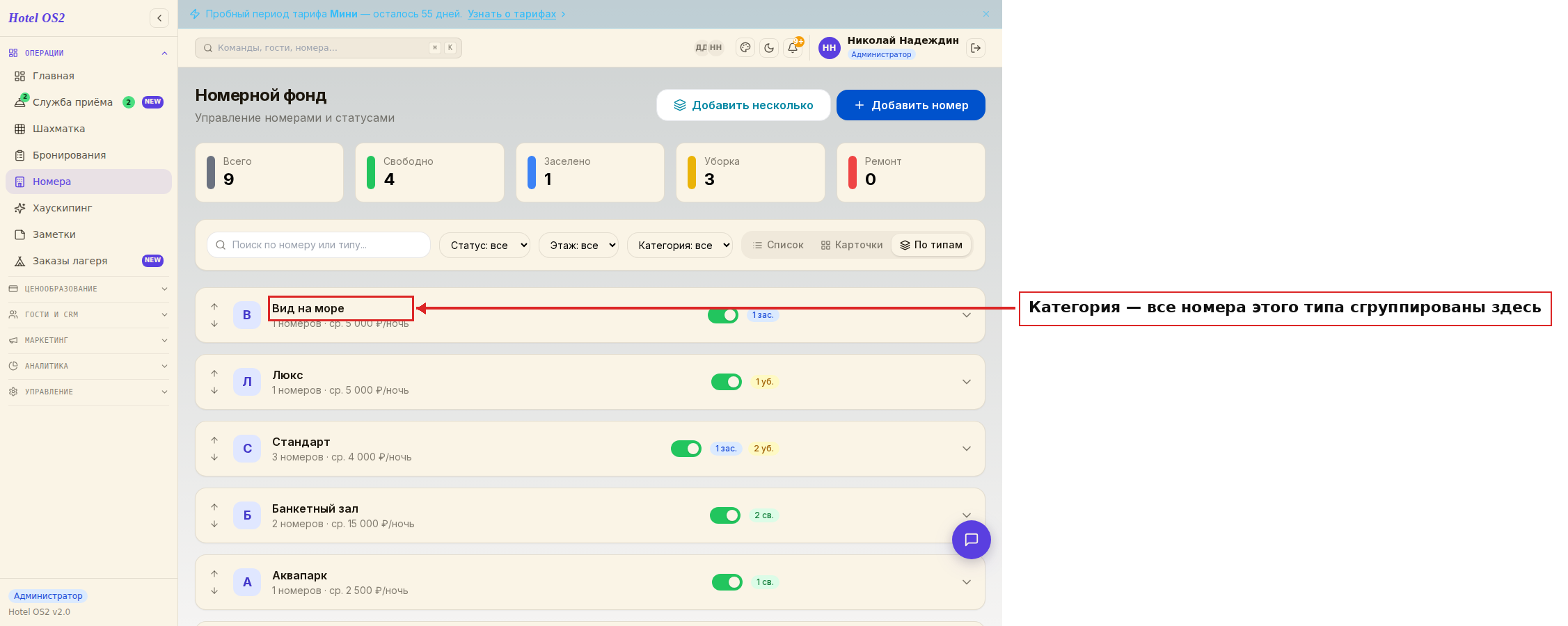Click the Б badge of Банкетный зал
This screenshot has width=1568, height=626.
pos(247,515)
